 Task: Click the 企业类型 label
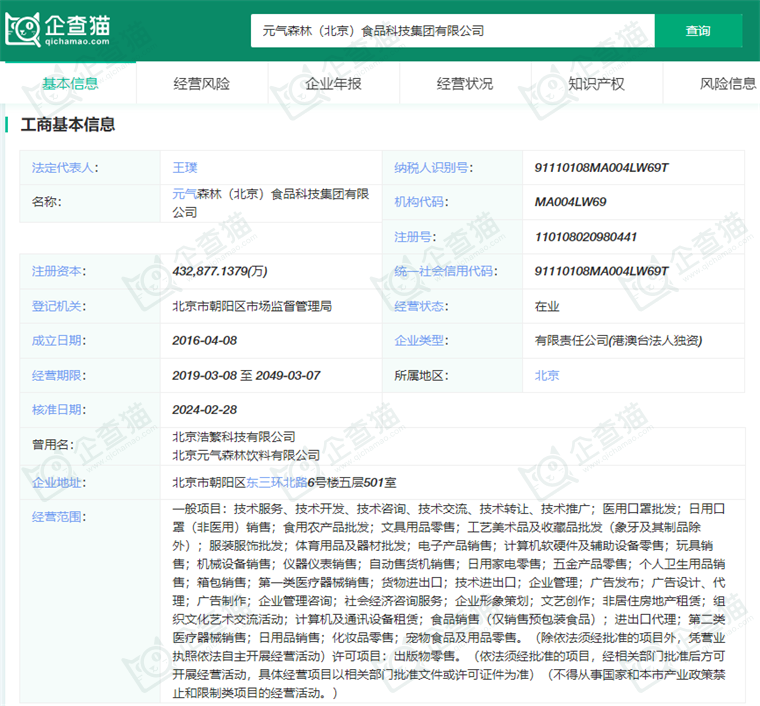pyautogui.click(x=421, y=341)
